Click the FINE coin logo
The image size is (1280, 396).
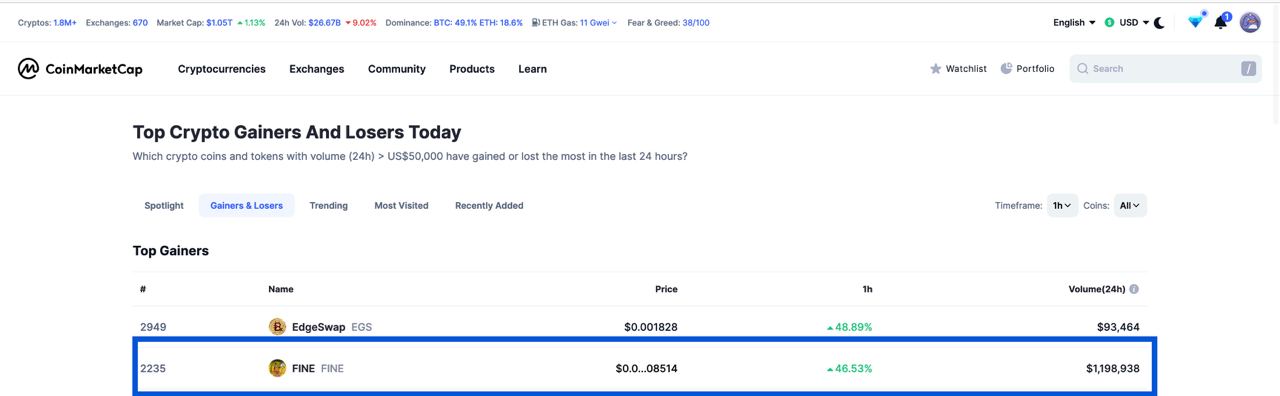point(277,368)
